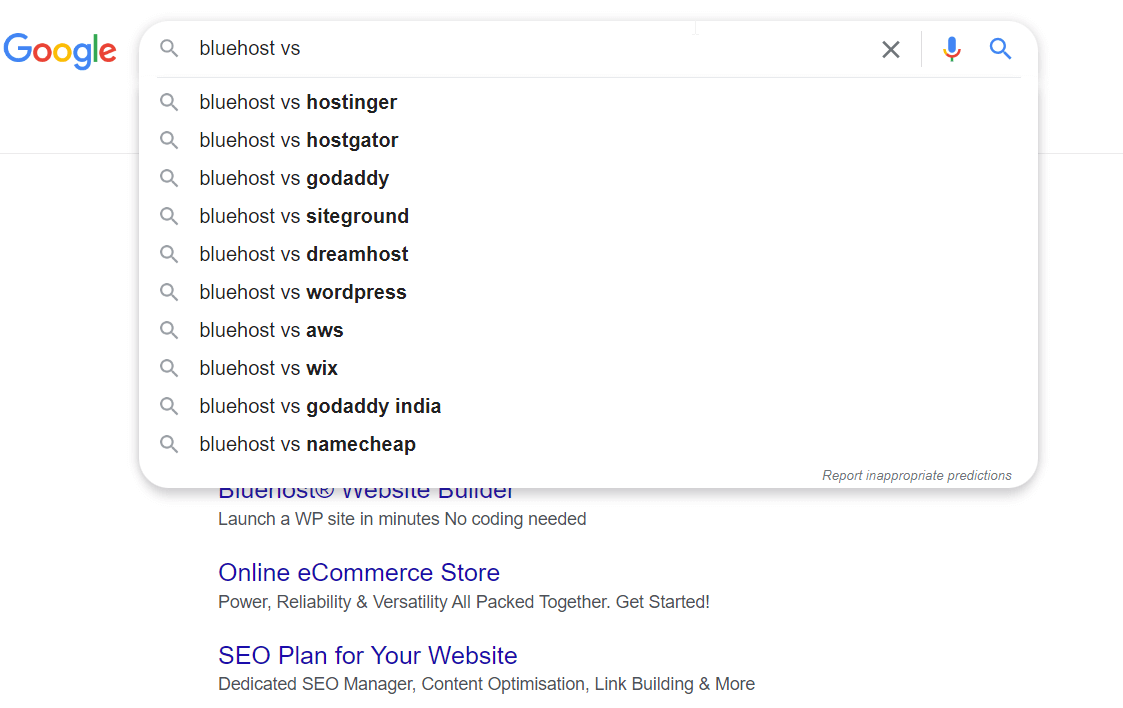Open Online eCommerce Store link
The image size is (1123, 708).
click(x=359, y=573)
